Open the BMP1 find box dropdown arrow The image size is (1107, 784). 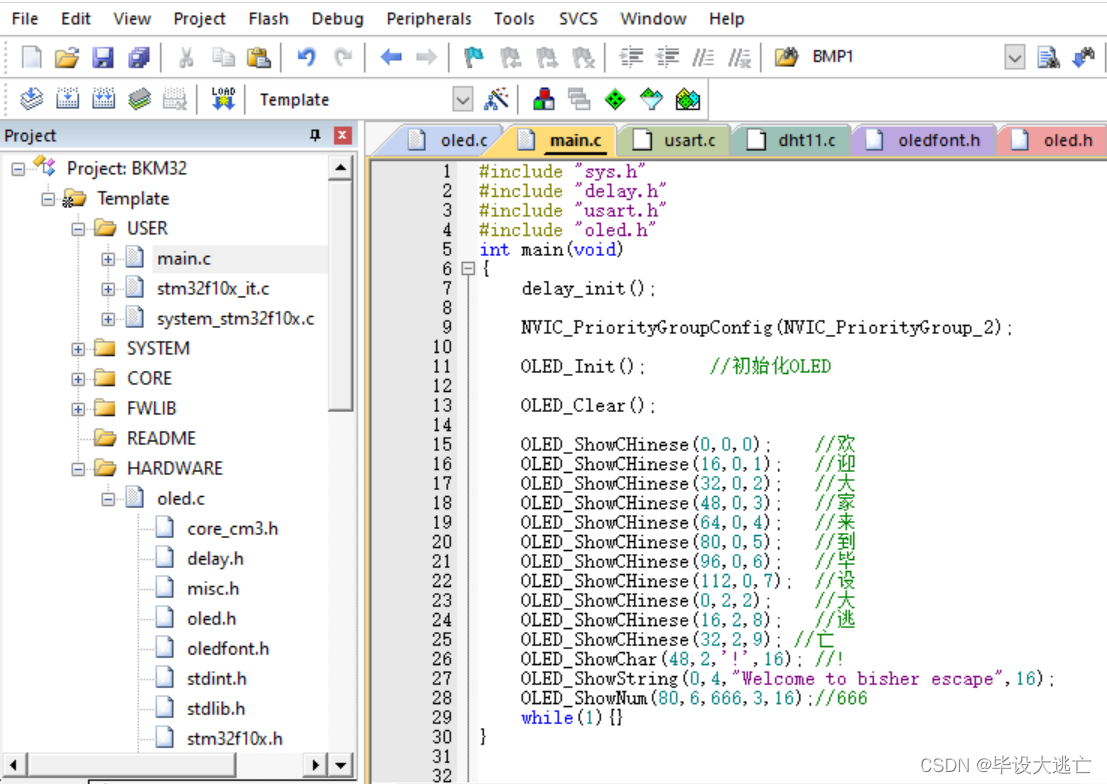point(1015,57)
